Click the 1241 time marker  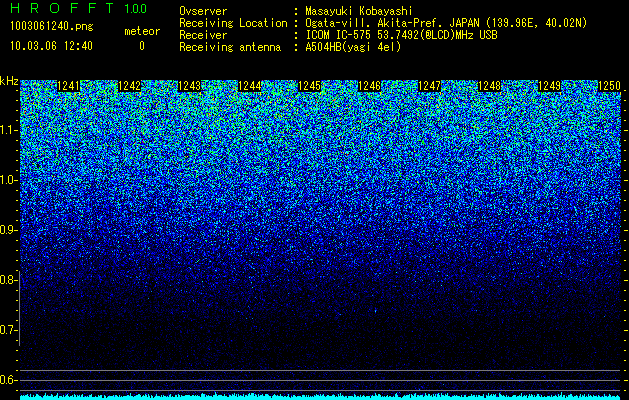(x=69, y=86)
